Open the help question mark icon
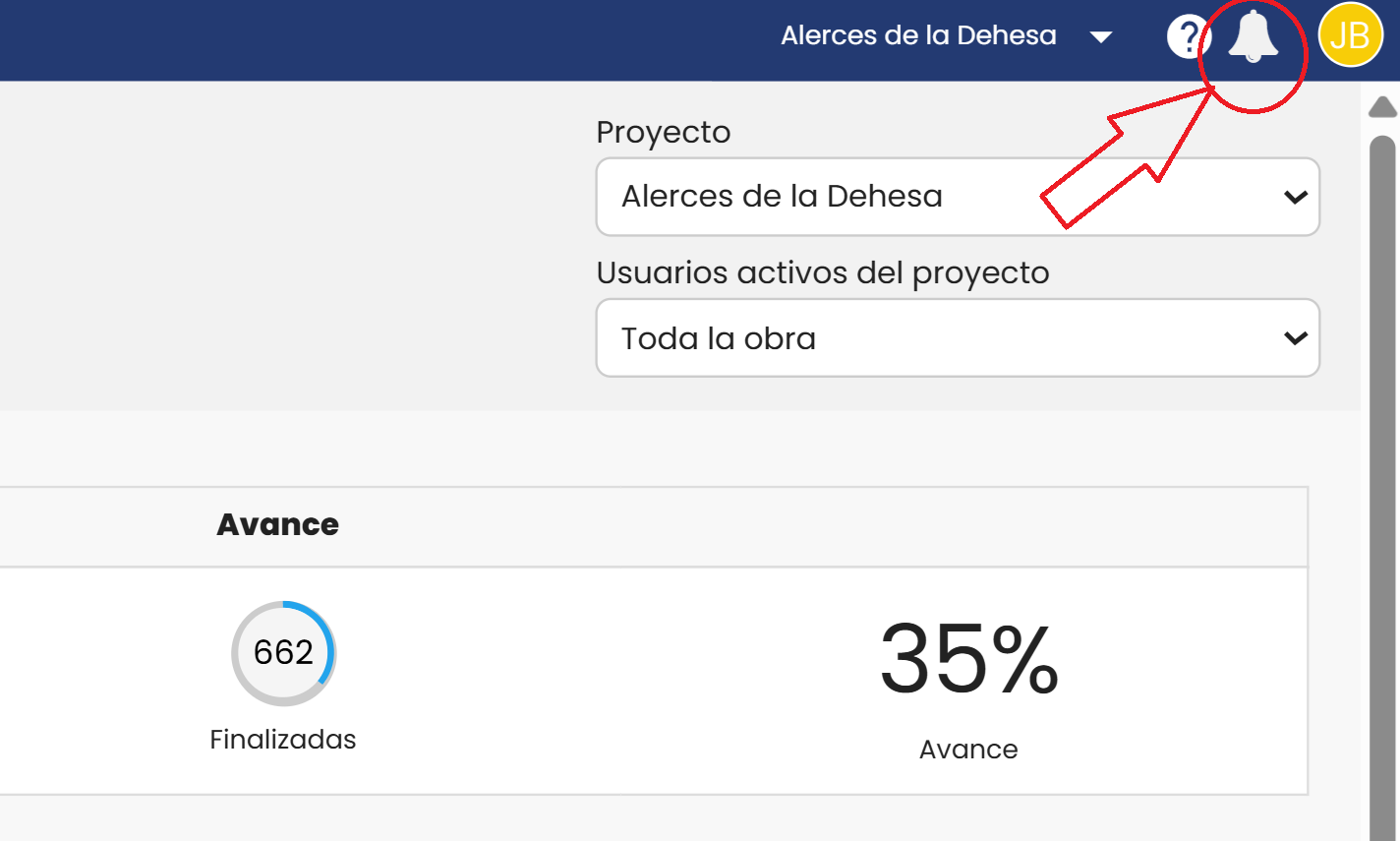 [x=1187, y=37]
